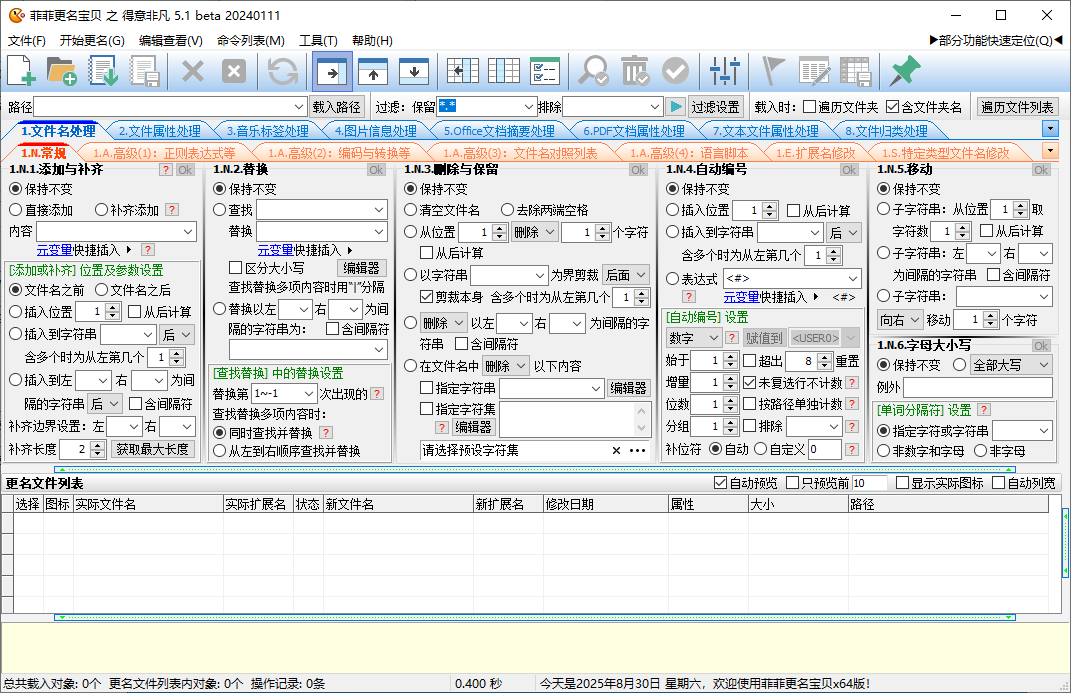1071x693 pixels.
Task: Click the green play button beside exclude filter
Action: pos(677,107)
